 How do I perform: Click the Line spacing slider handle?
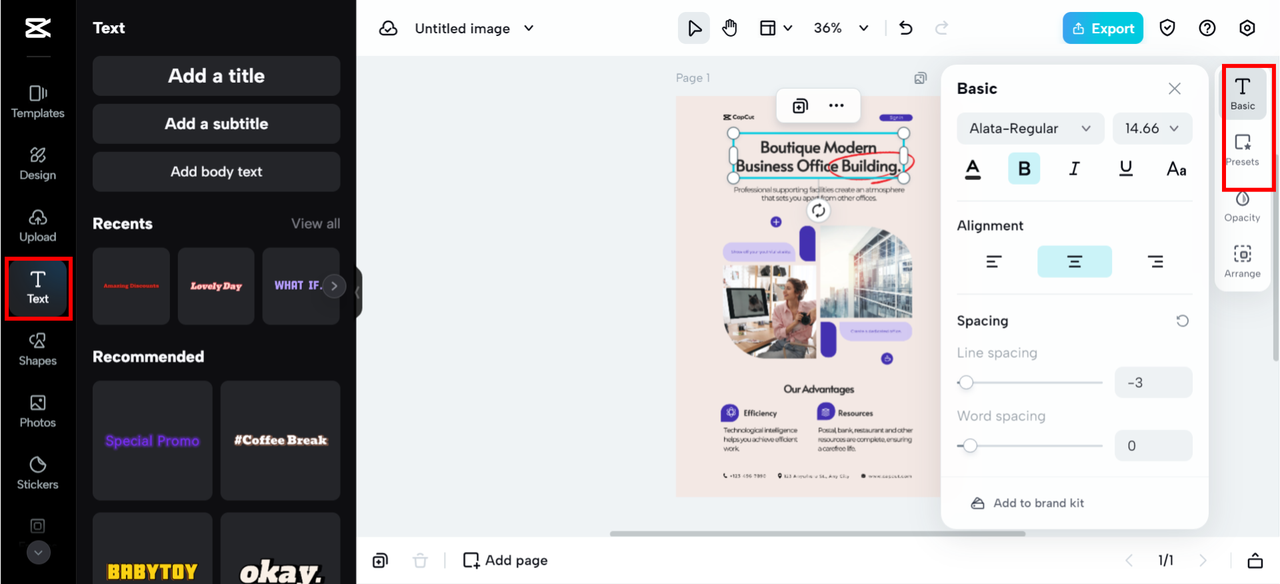coord(966,382)
